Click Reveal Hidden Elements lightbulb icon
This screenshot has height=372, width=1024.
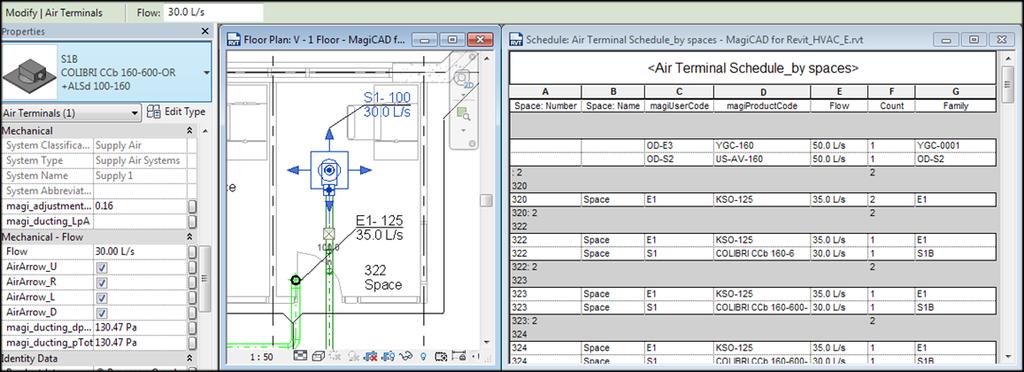pyautogui.click(x=423, y=356)
